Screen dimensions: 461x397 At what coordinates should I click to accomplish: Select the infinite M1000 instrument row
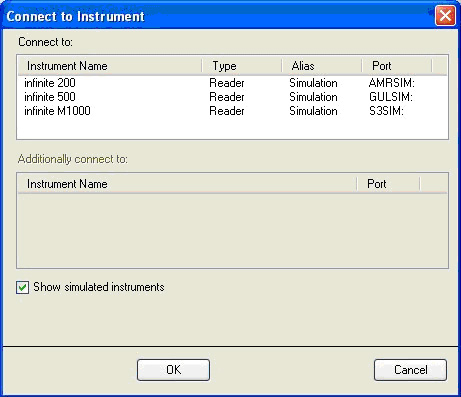232,111
